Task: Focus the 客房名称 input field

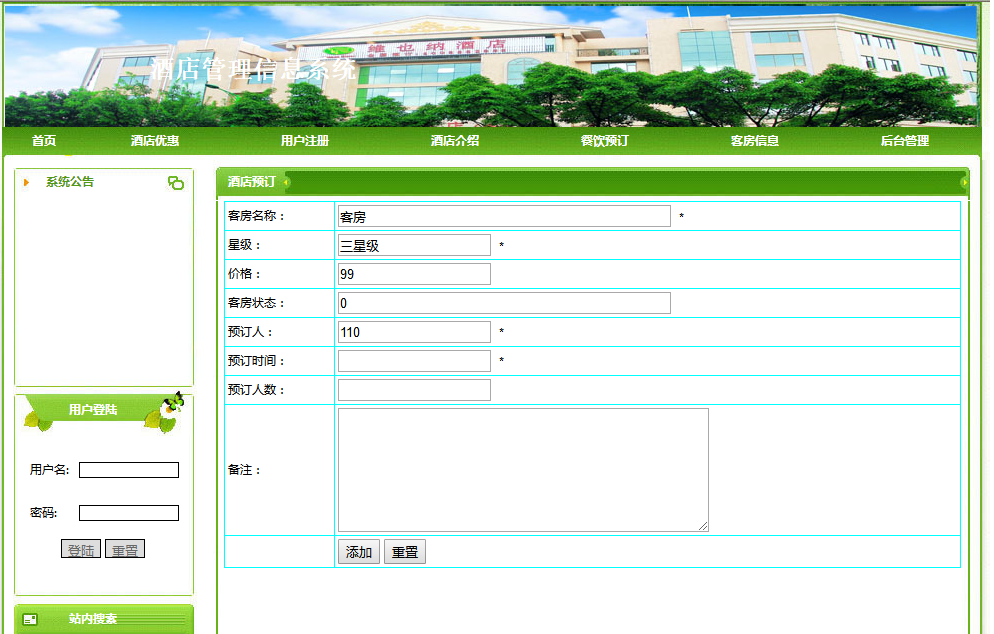Action: click(x=504, y=216)
